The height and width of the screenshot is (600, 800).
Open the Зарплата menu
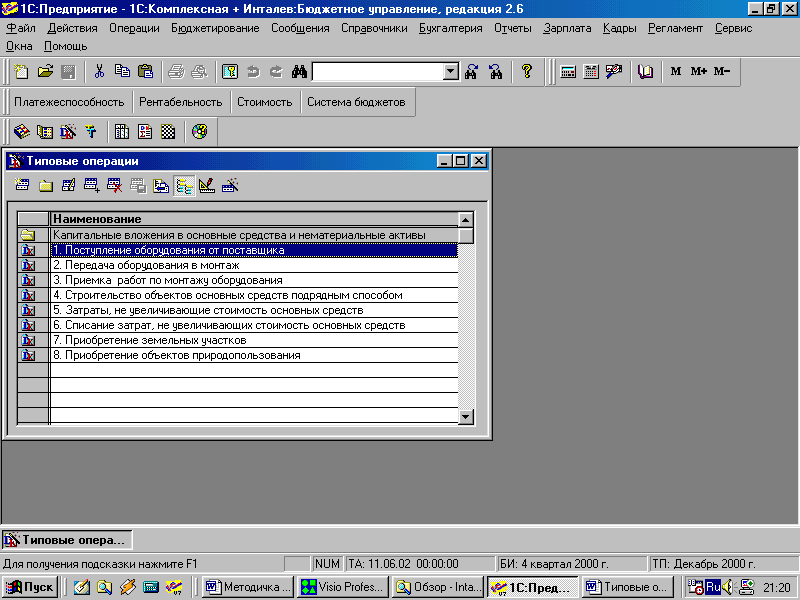coord(567,28)
